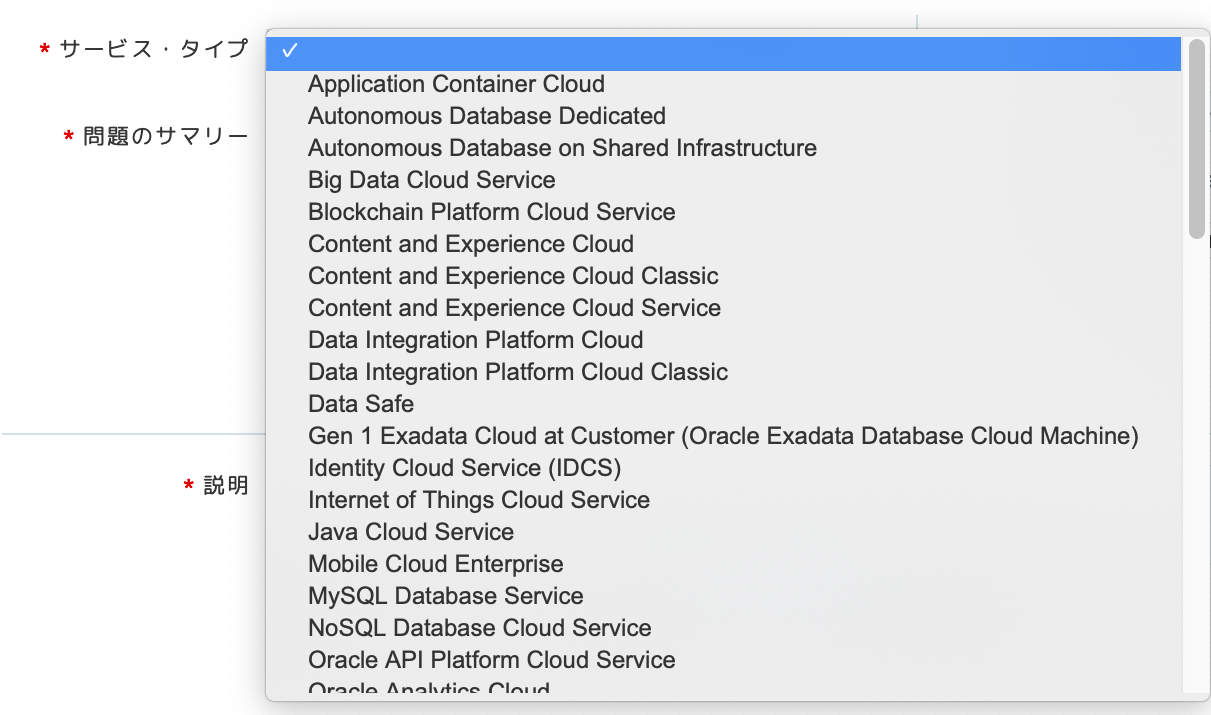This screenshot has width=1211, height=715.
Task: Select the blank checkmarked option
Action: pos(723,53)
